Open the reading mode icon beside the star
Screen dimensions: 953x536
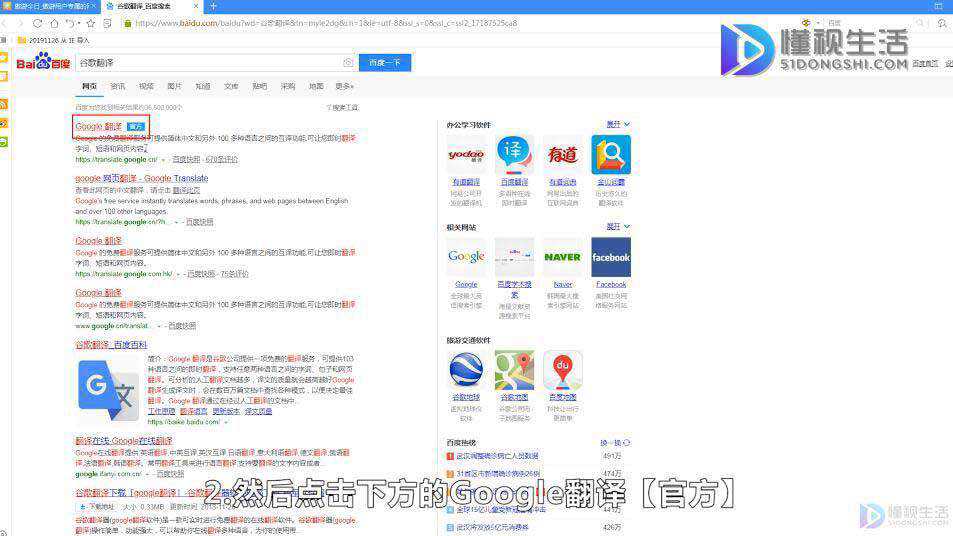tap(108, 23)
